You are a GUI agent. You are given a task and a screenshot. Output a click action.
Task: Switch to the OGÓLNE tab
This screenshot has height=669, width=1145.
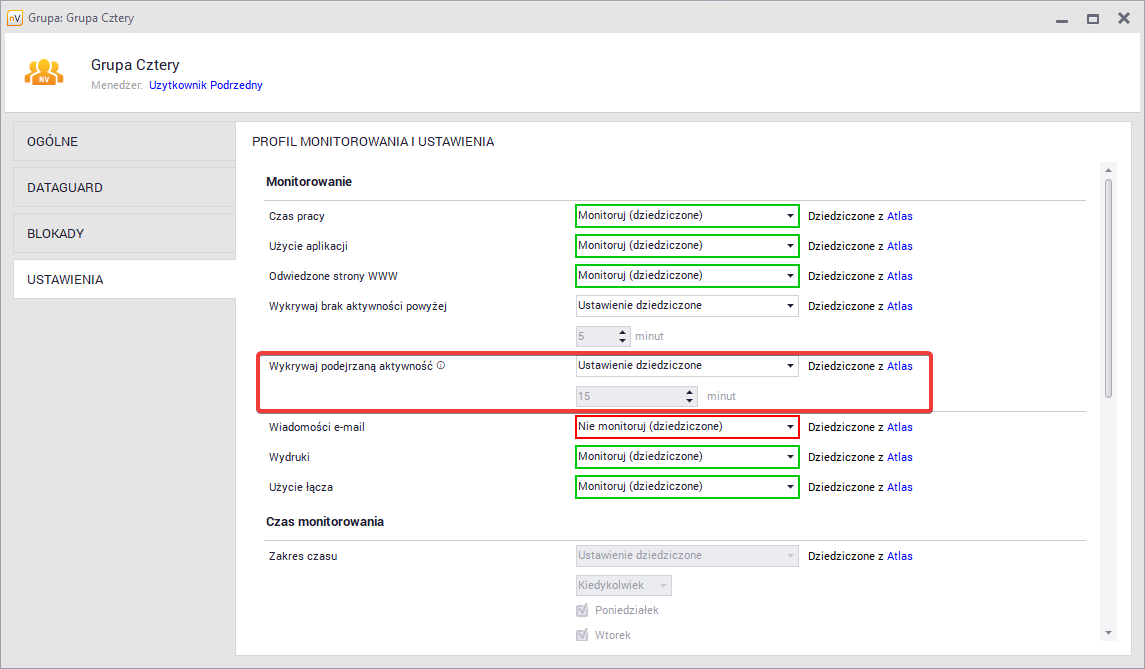(x=124, y=142)
